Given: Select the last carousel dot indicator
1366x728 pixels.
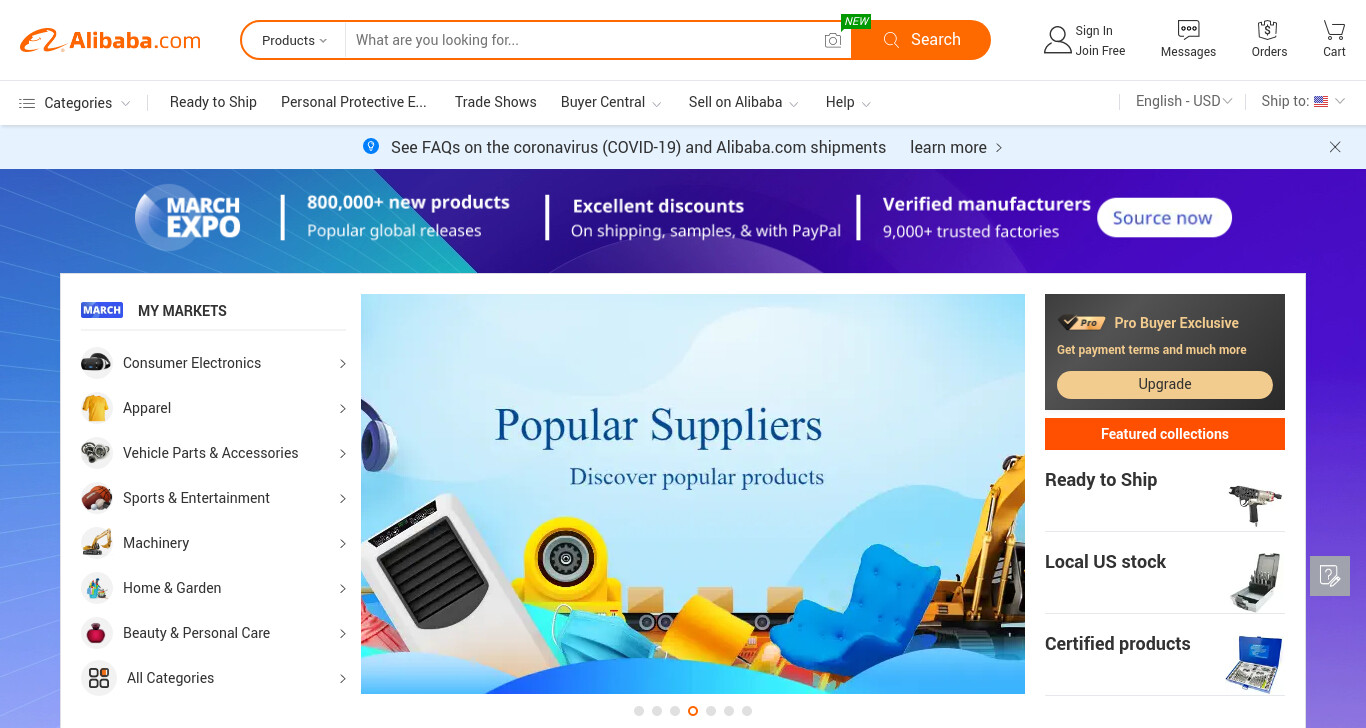Looking at the screenshot, I should [747, 711].
